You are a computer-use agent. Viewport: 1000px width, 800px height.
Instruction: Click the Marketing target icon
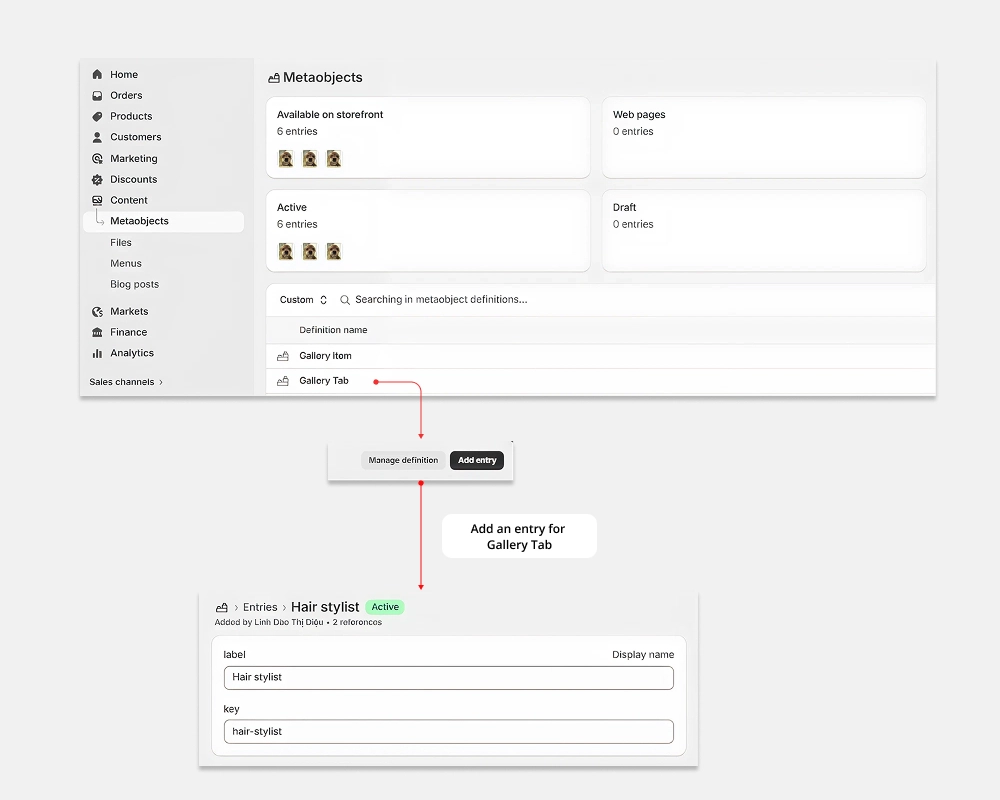point(97,158)
